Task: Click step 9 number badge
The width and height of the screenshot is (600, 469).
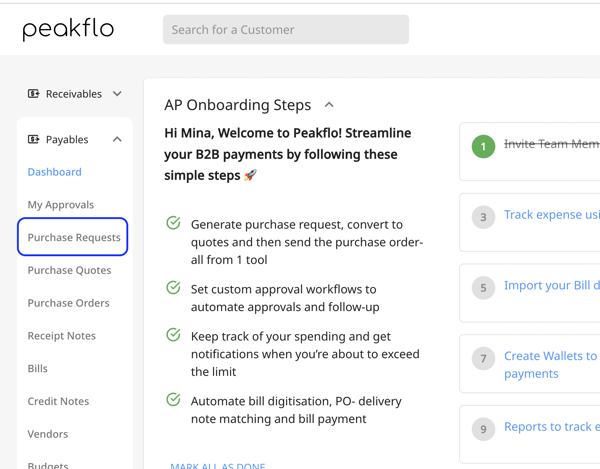Action: coord(483,429)
